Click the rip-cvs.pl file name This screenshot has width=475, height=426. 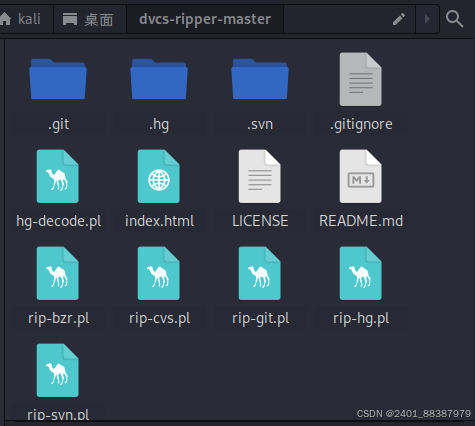pos(160,318)
